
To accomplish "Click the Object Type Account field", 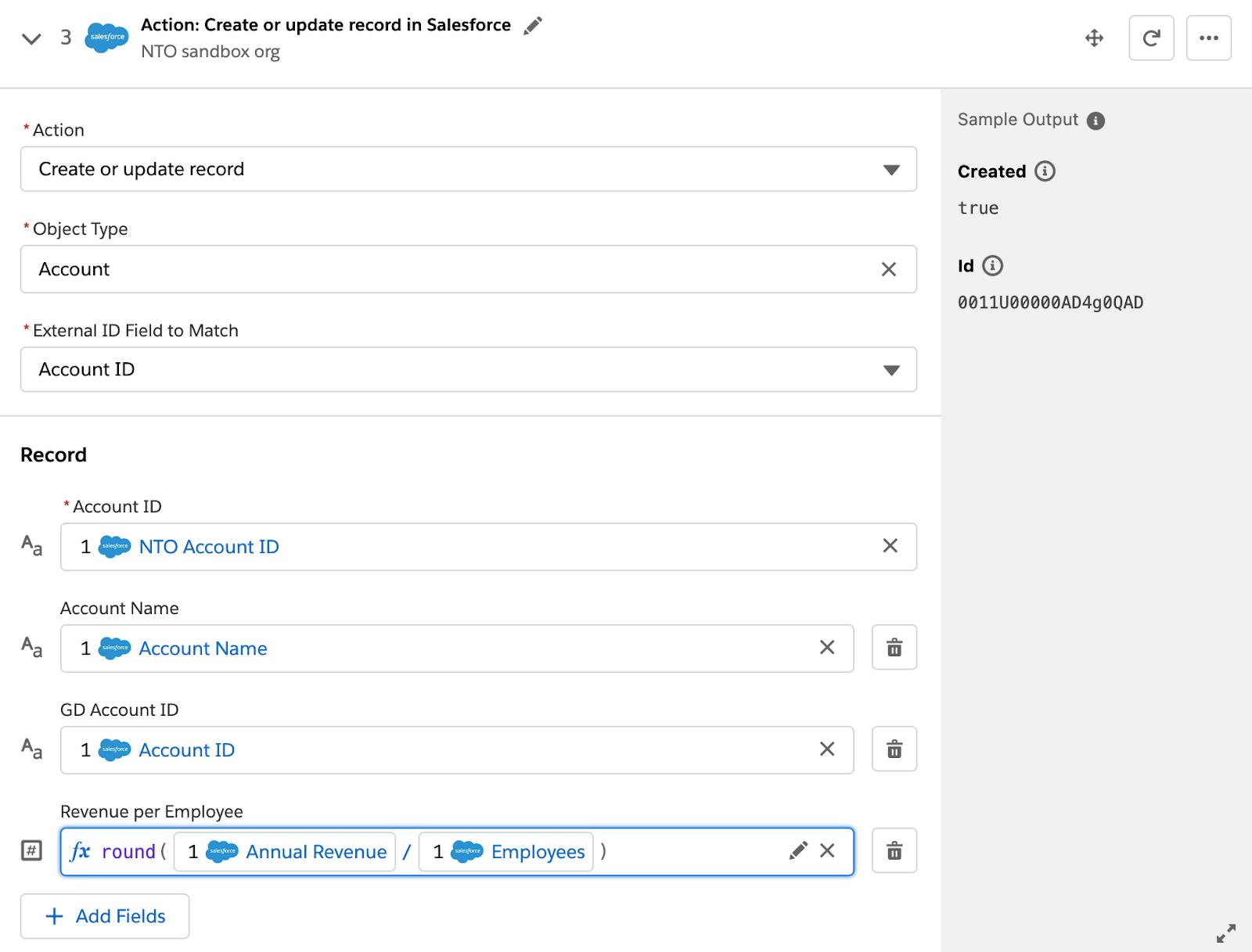I will click(x=469, y=269).
